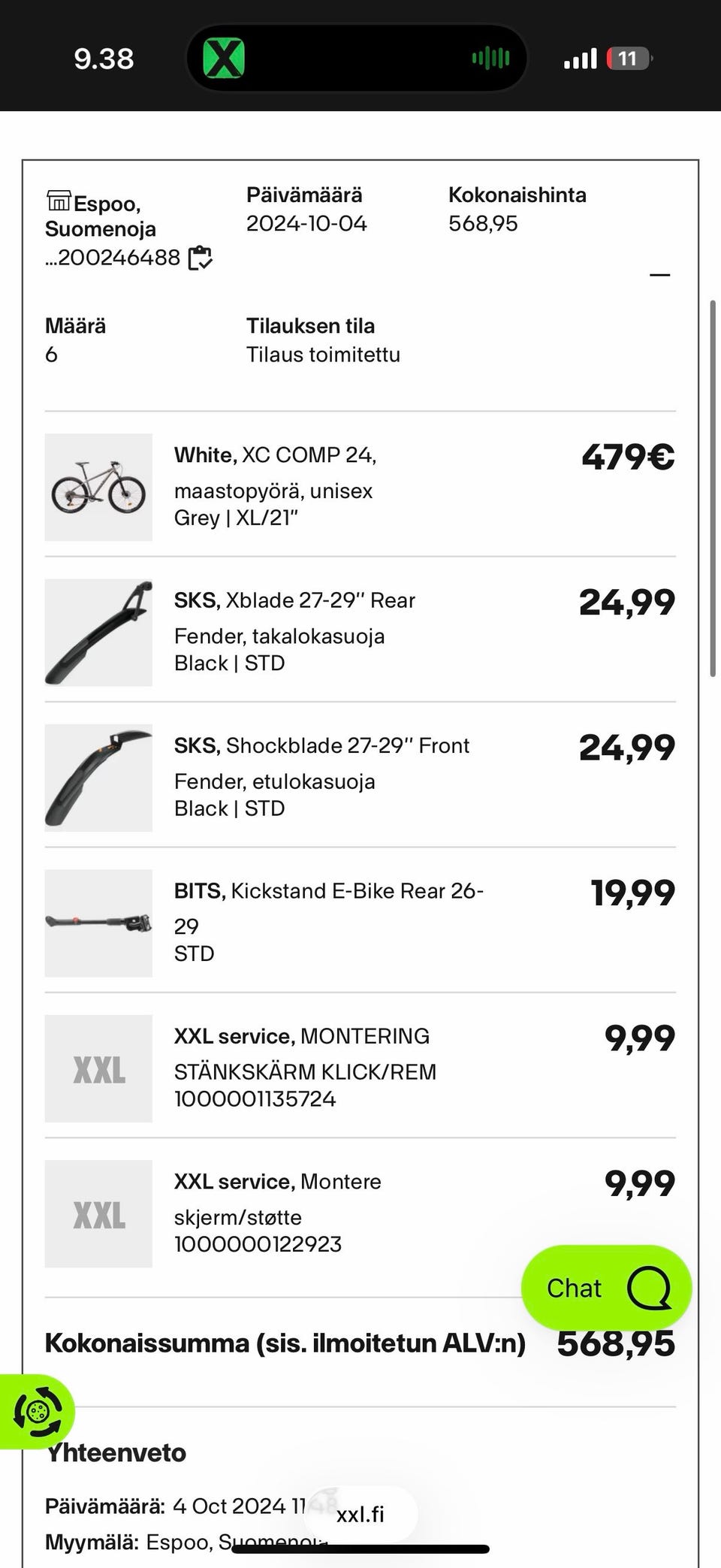Open BITS Kickstand product image
The image size is (721, 1568).
point(98,923)
